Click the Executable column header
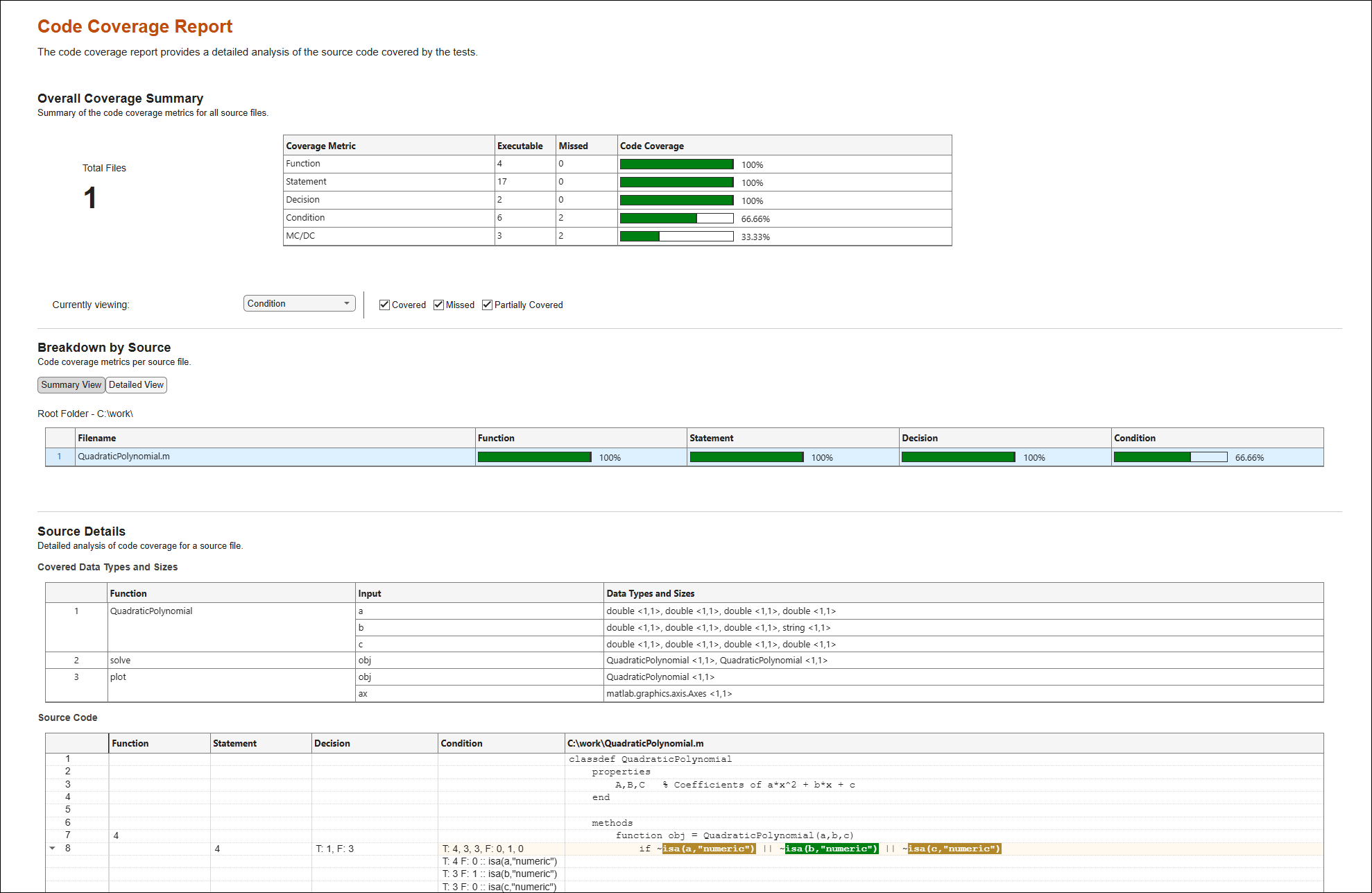This screenshot has width=1372, height=893. 525,146
